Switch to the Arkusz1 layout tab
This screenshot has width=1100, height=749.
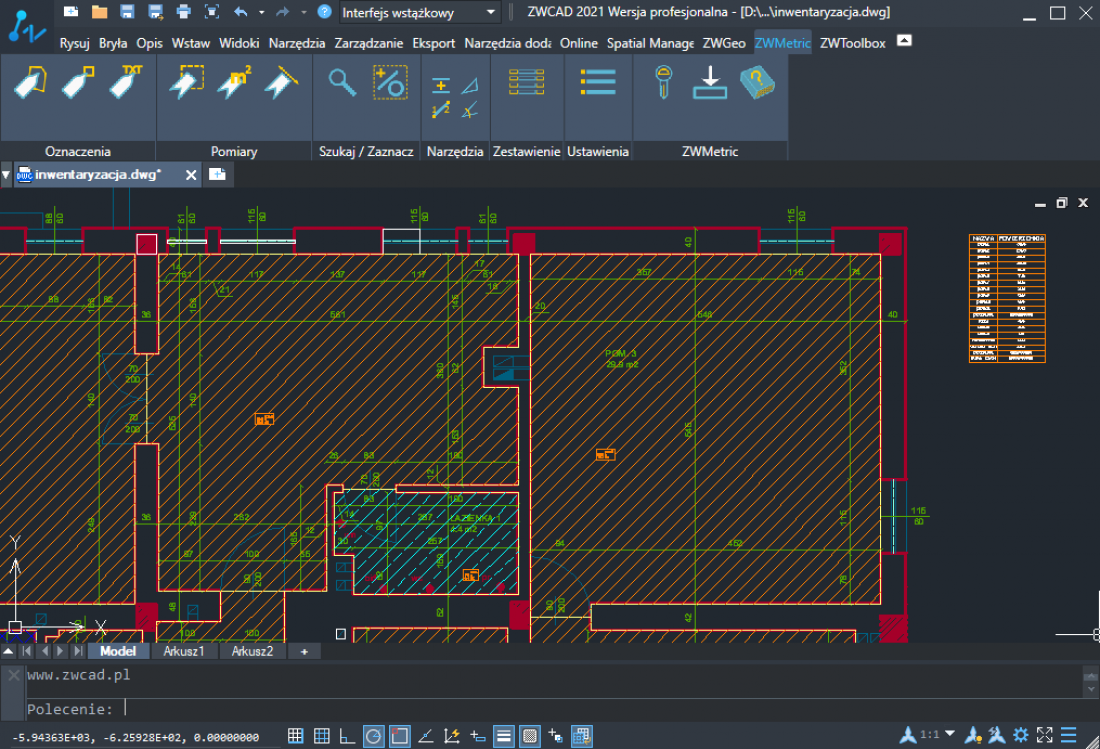(184, 651)
